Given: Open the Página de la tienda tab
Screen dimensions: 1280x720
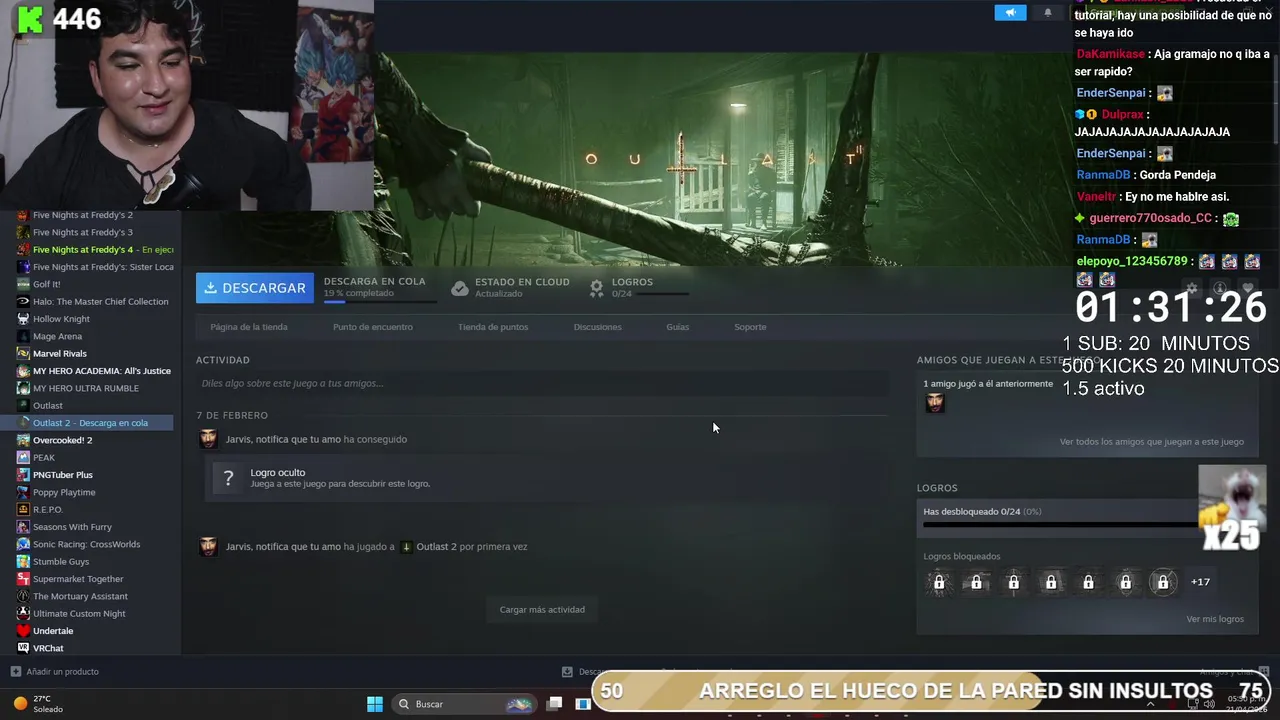Looking at the screenshot, I should [249, 327].
